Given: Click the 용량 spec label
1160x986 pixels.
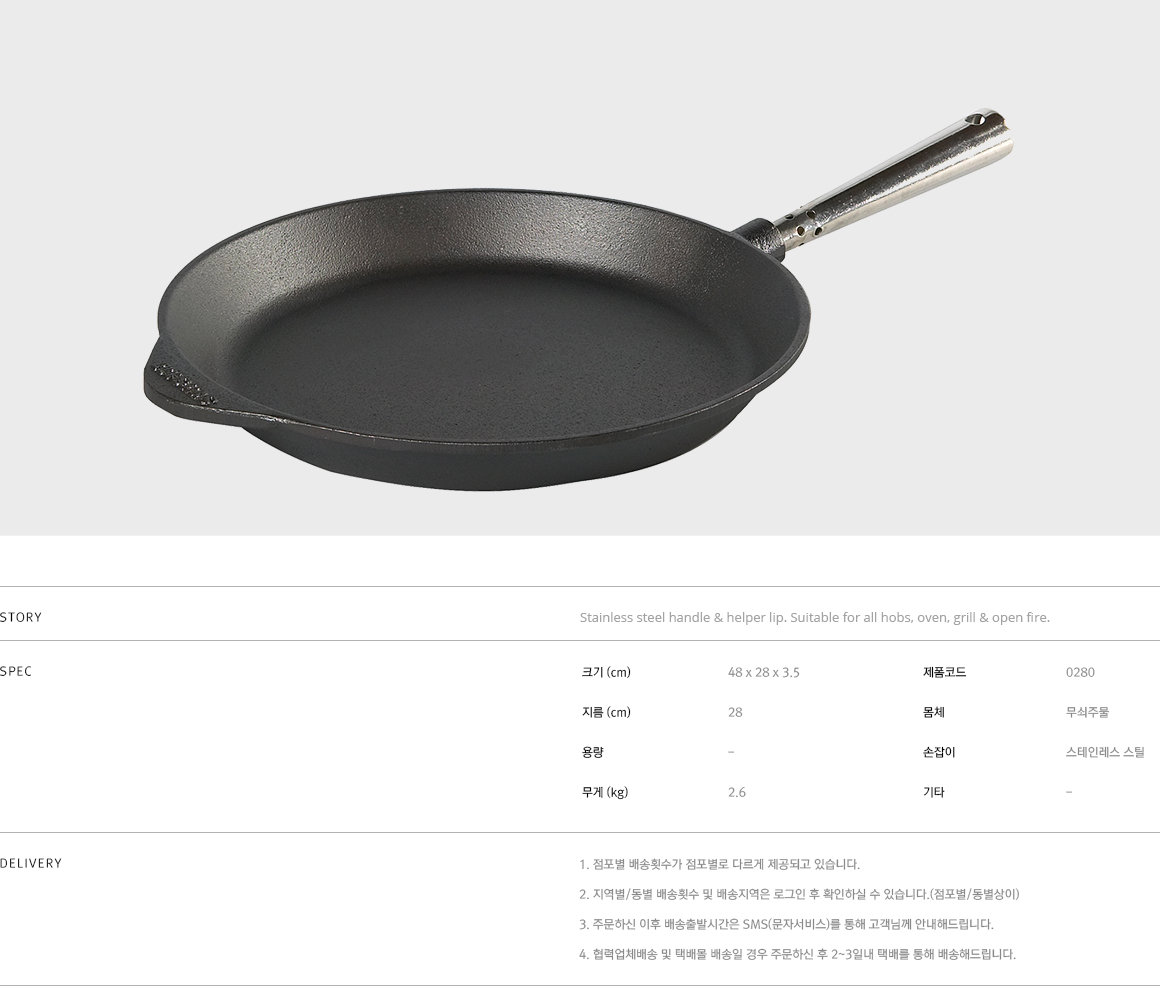Looking at the screenshot, I should [x=592, y=752].
